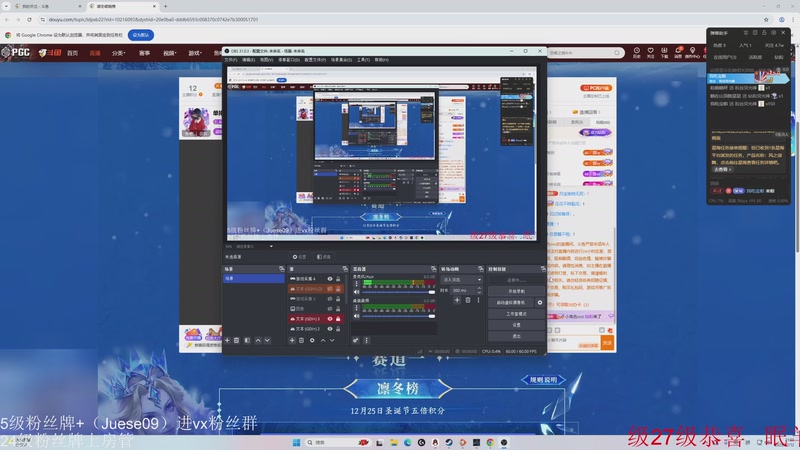Add a scene transition with plus icon
Image resolution: width=800 pixels, height=450 pixels.
pyautogui.click(x=457, y=300)
